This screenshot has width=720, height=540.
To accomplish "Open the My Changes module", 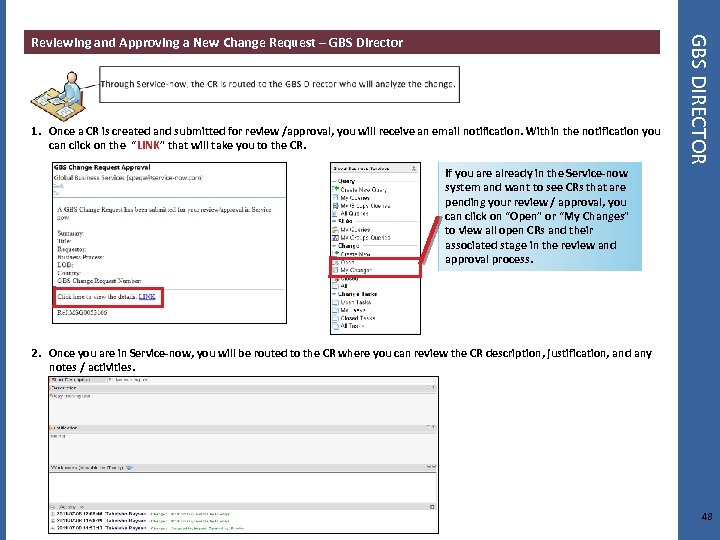I will coord(356,270).
